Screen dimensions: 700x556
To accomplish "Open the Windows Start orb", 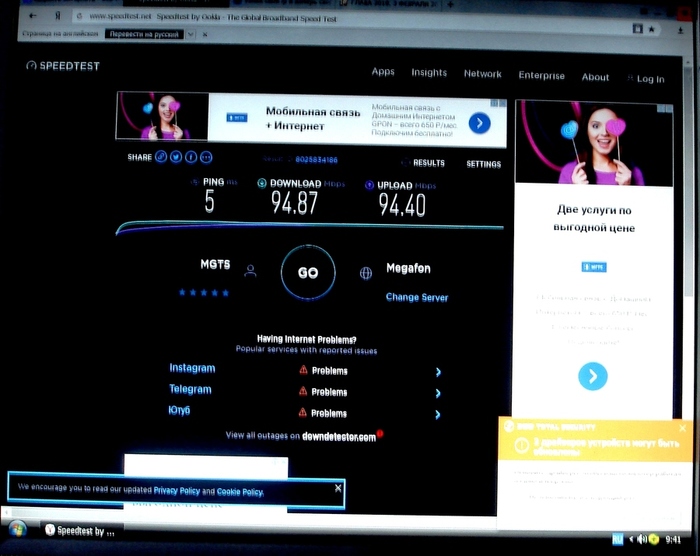I will [17, 530].
